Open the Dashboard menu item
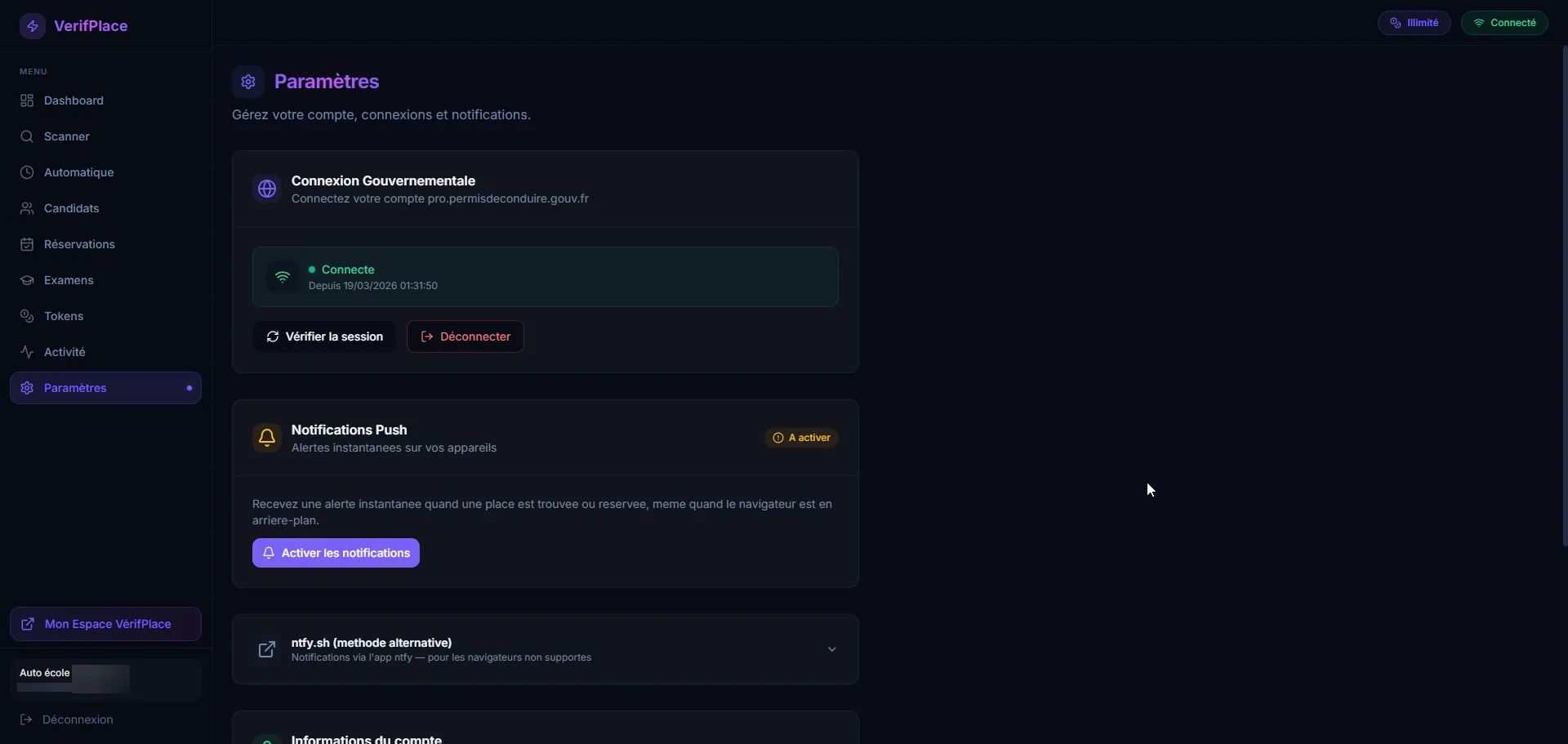This screenshot has width=1568, height=744. [73, 100]
